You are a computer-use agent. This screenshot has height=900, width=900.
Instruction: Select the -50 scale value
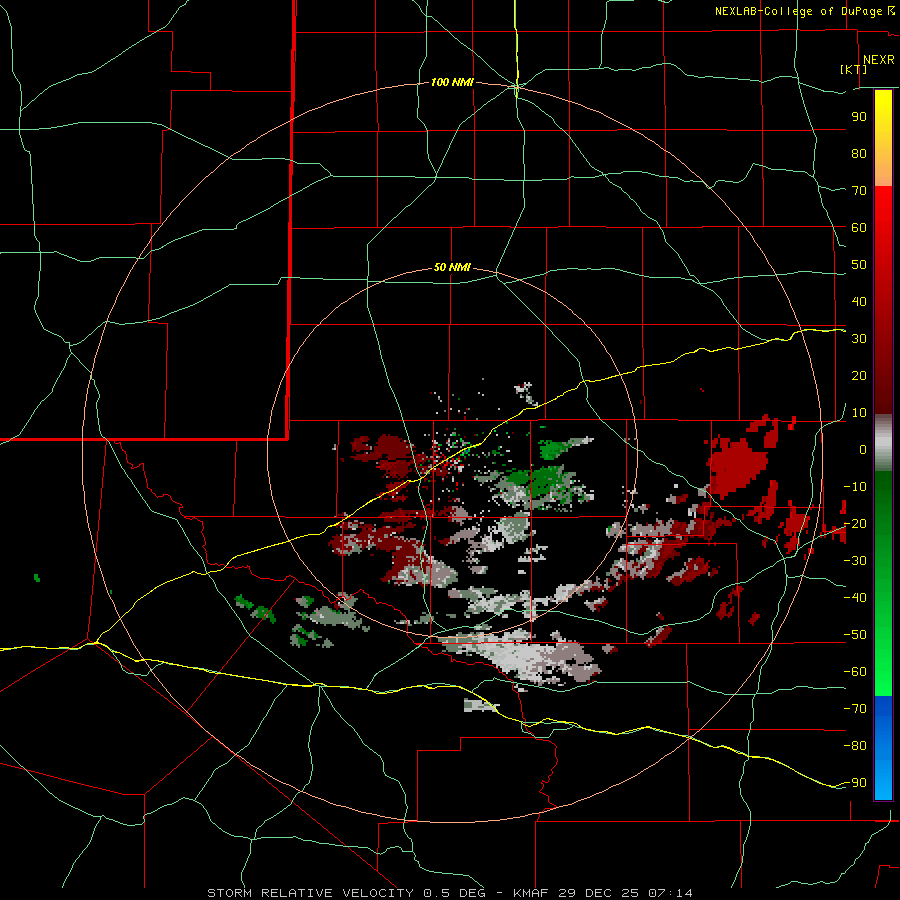tap(855, 635)
